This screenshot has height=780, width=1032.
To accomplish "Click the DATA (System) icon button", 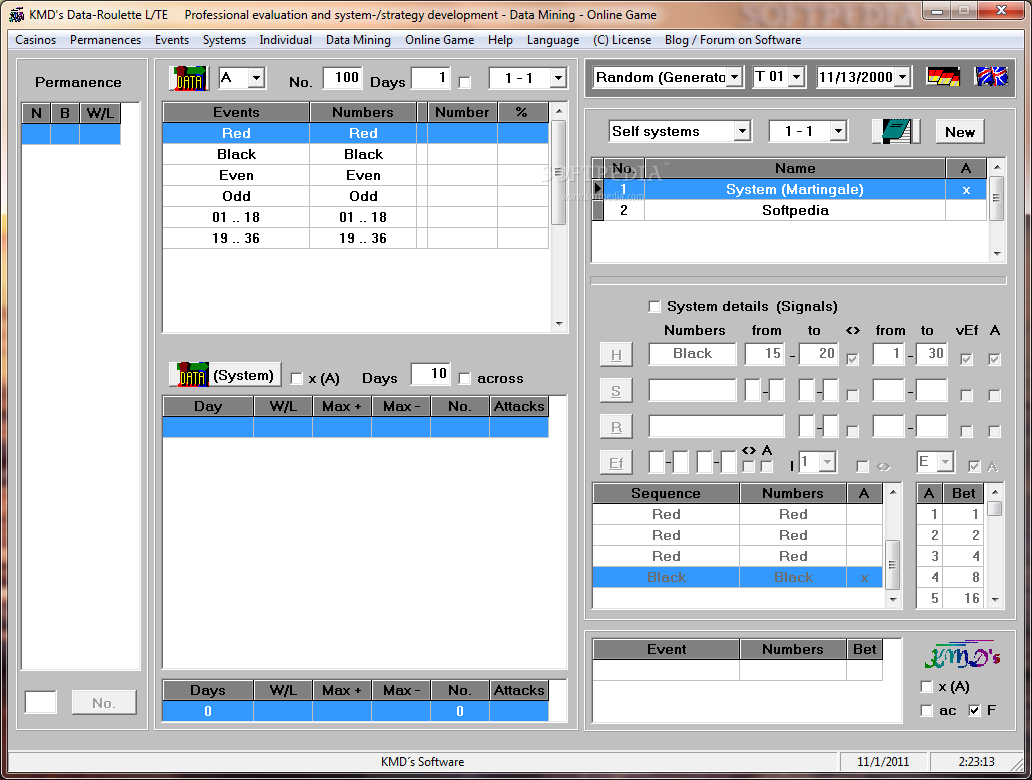I will [225, 375].
